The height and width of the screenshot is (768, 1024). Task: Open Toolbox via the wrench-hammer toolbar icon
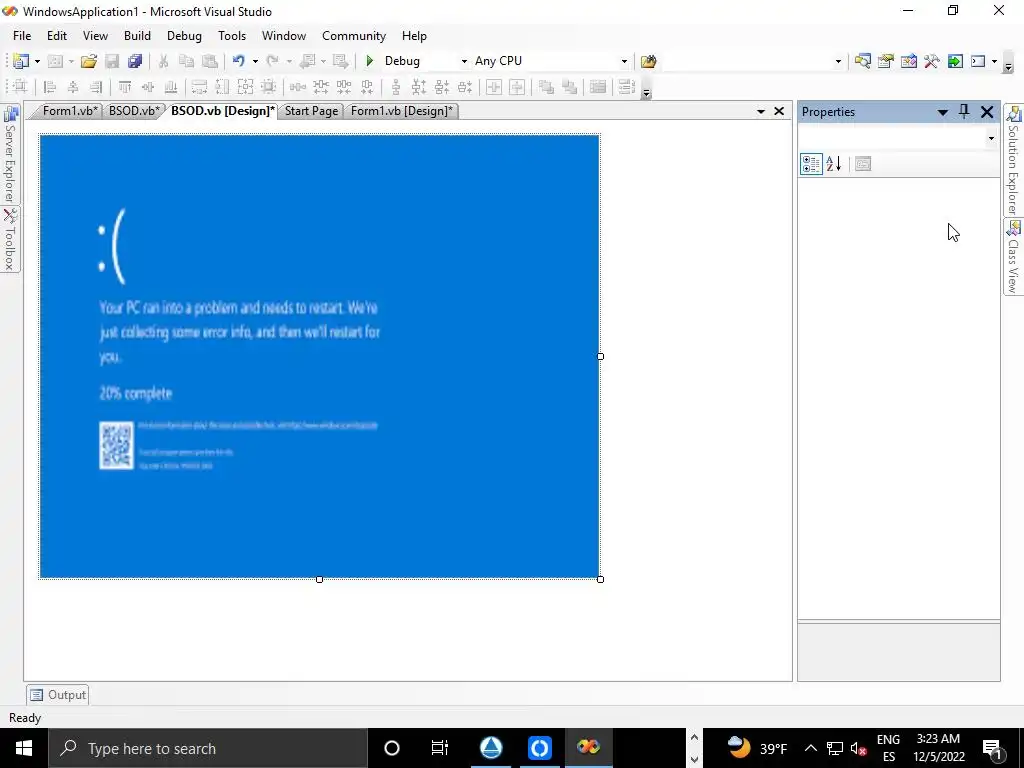(932, 61)
